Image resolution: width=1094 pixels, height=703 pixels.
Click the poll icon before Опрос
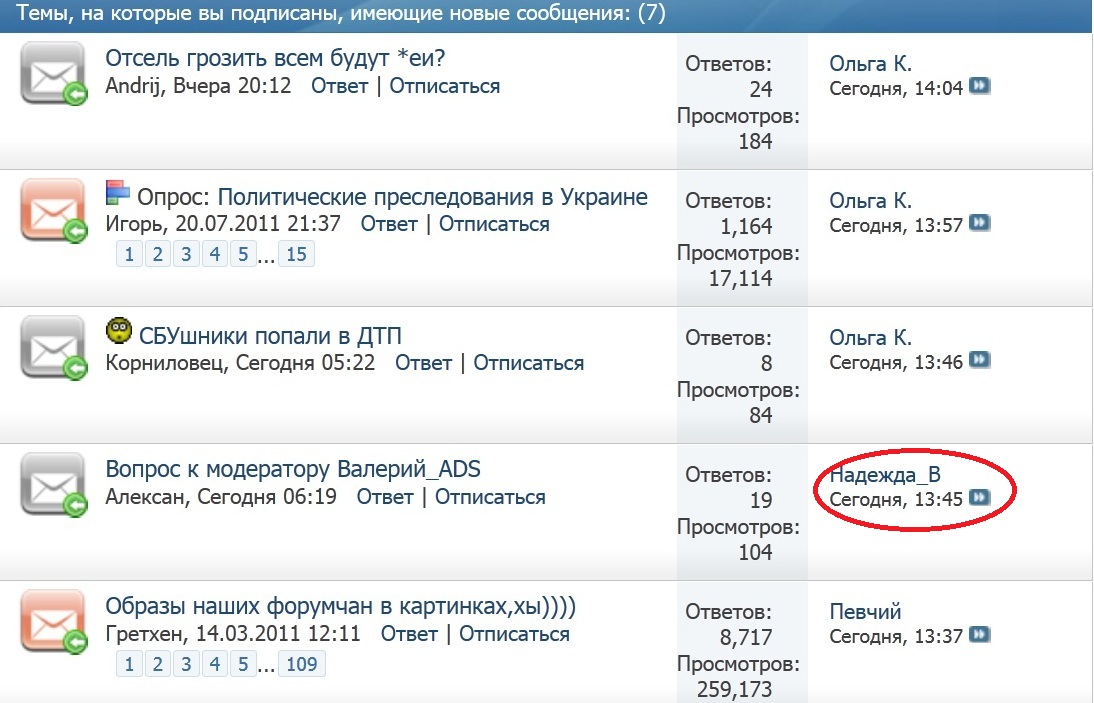[x=118, y=193]
